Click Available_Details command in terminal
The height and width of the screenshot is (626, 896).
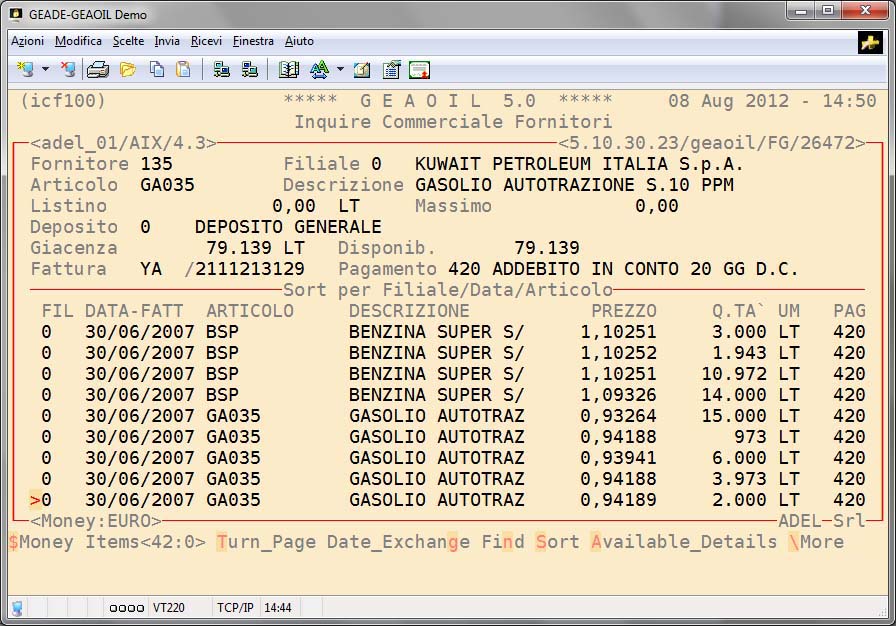click(683, 542)
